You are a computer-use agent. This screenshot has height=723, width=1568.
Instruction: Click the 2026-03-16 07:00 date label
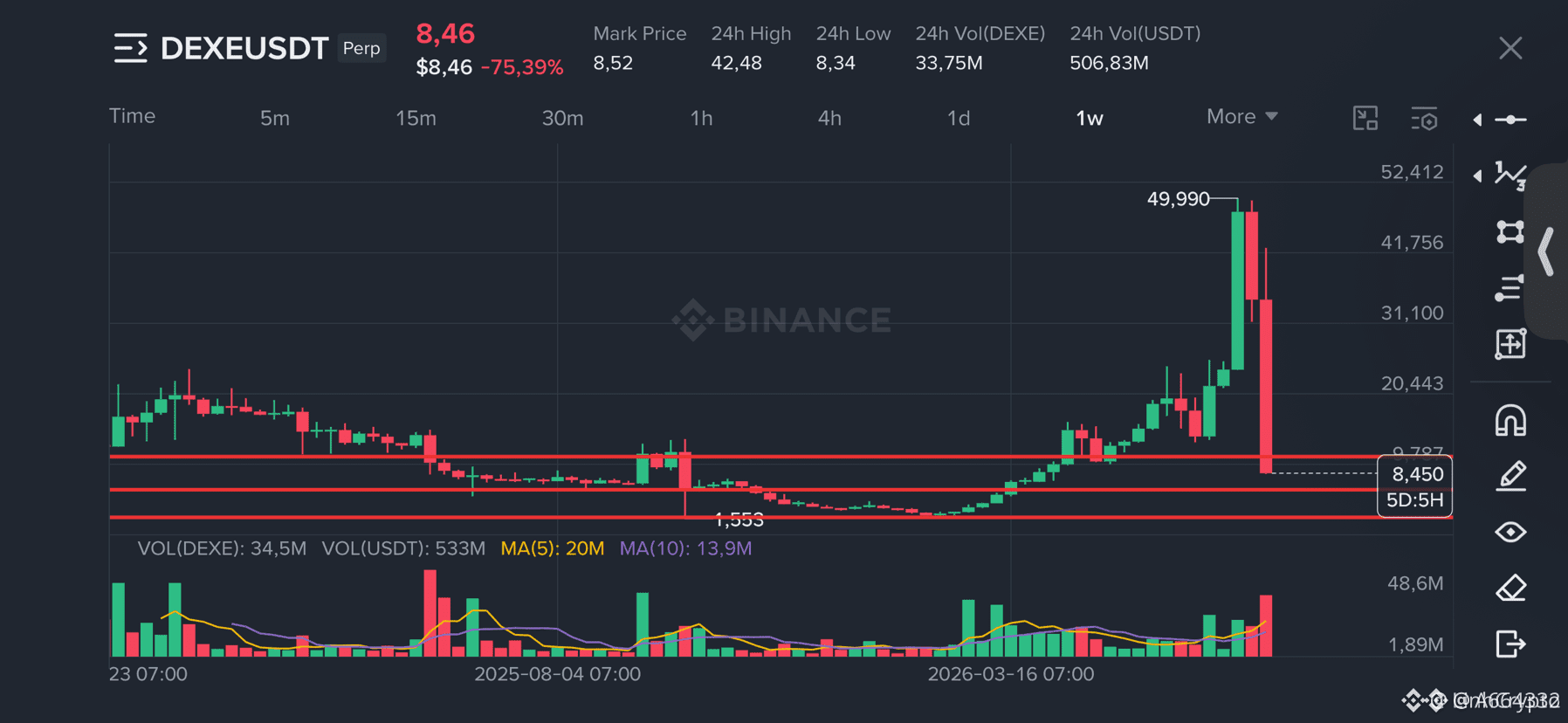[x=1011, y=674]
